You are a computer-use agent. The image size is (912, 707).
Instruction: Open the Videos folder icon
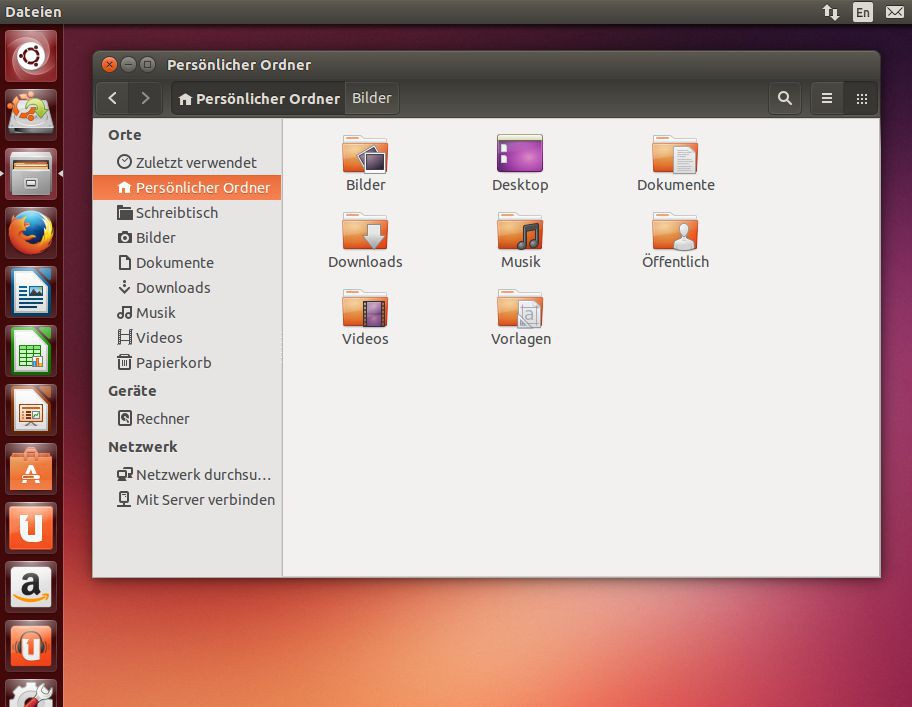point(365,309)
